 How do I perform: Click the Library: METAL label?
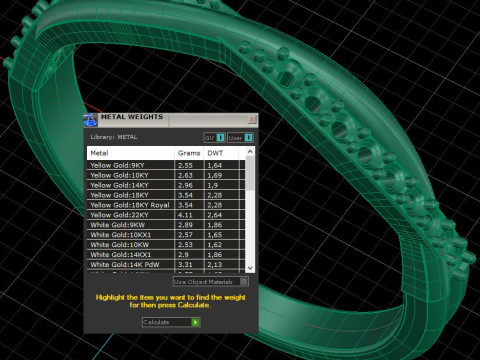coord(114,137)
